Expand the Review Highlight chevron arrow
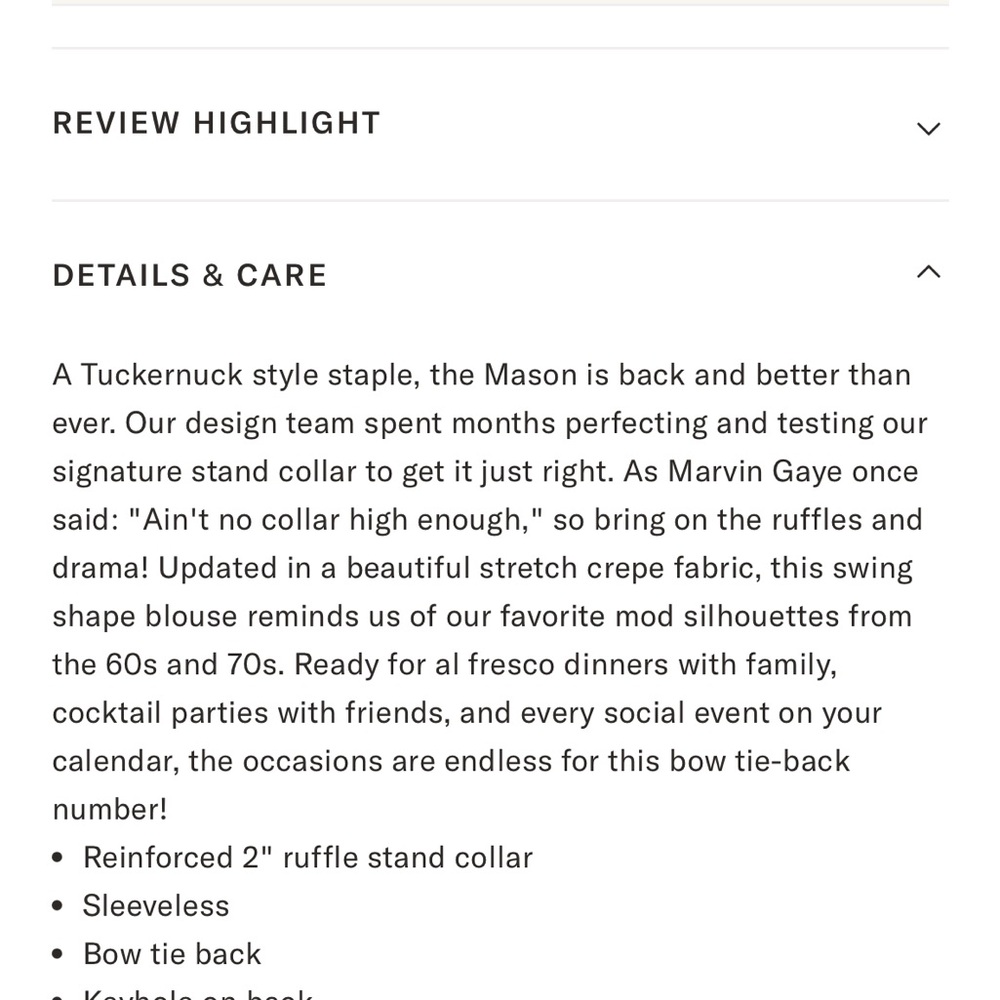1000x1000 pixels. tap(928, 128)
